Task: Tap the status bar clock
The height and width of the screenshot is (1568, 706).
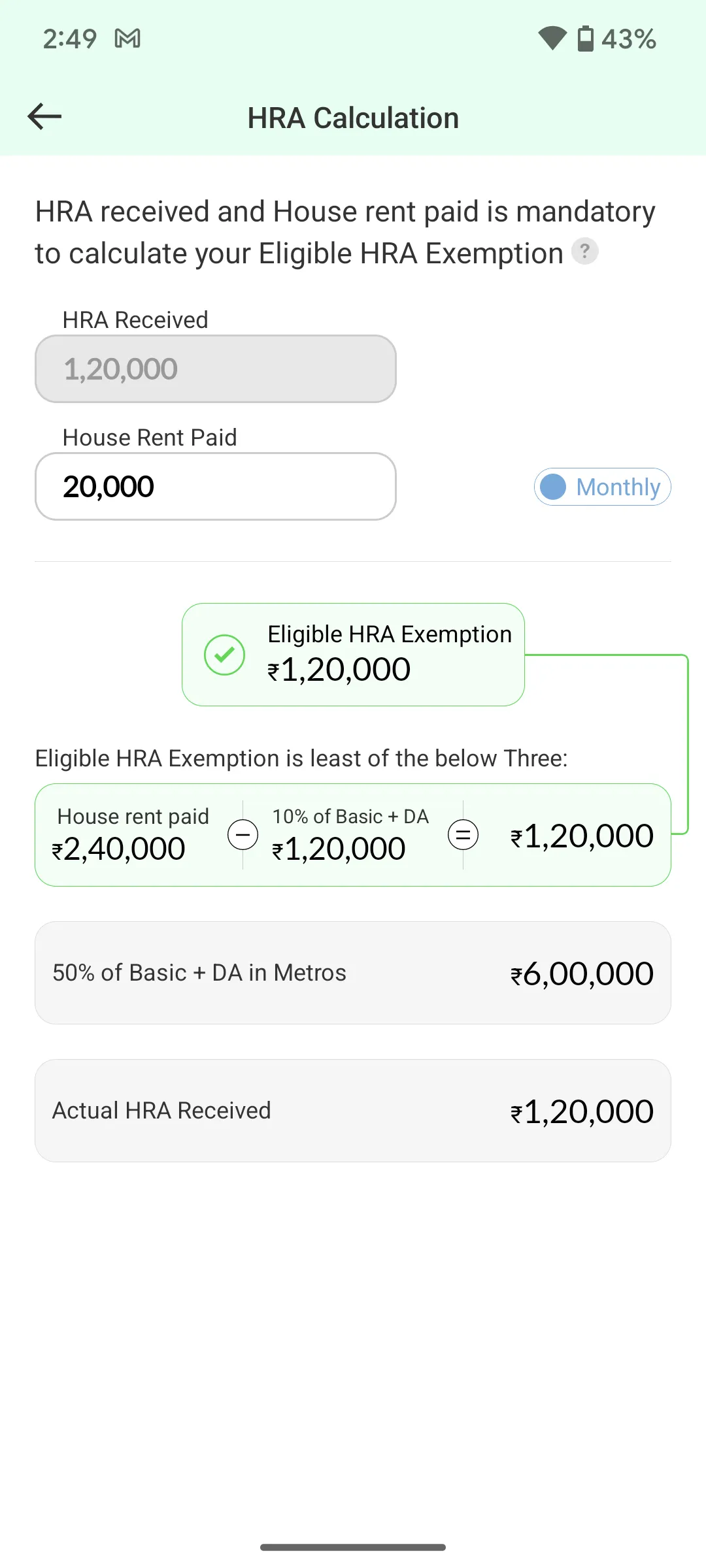Action: click(x=70, y=39)
